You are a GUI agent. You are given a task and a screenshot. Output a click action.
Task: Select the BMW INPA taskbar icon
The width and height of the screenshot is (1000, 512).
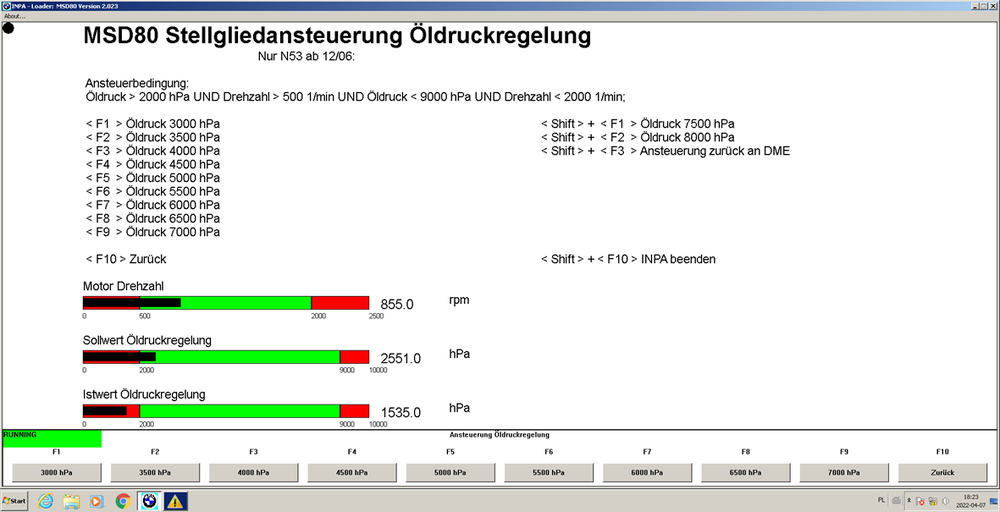coord(149,501)
